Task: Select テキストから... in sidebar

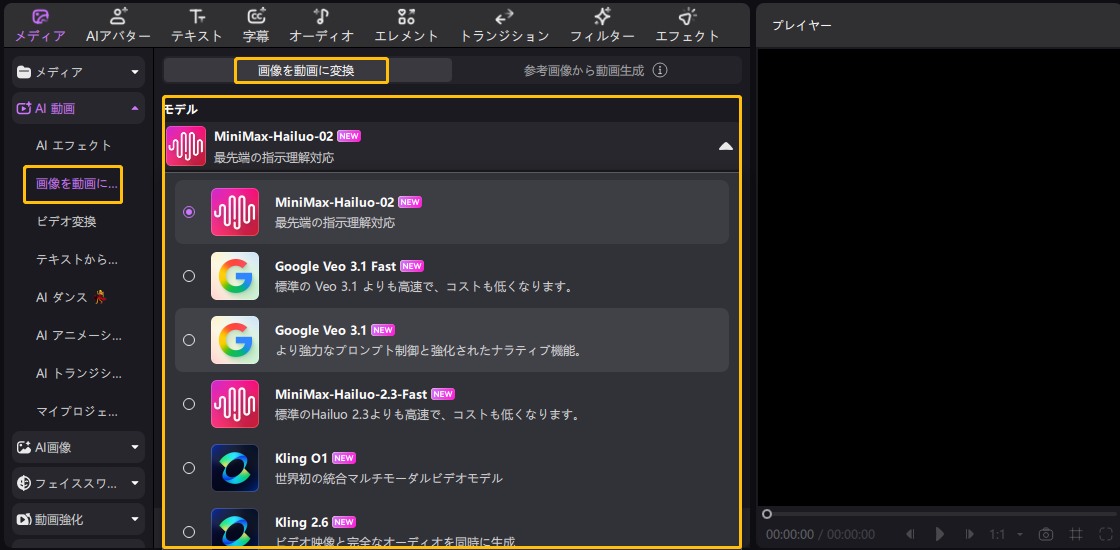Action: [x=77, y=259]
